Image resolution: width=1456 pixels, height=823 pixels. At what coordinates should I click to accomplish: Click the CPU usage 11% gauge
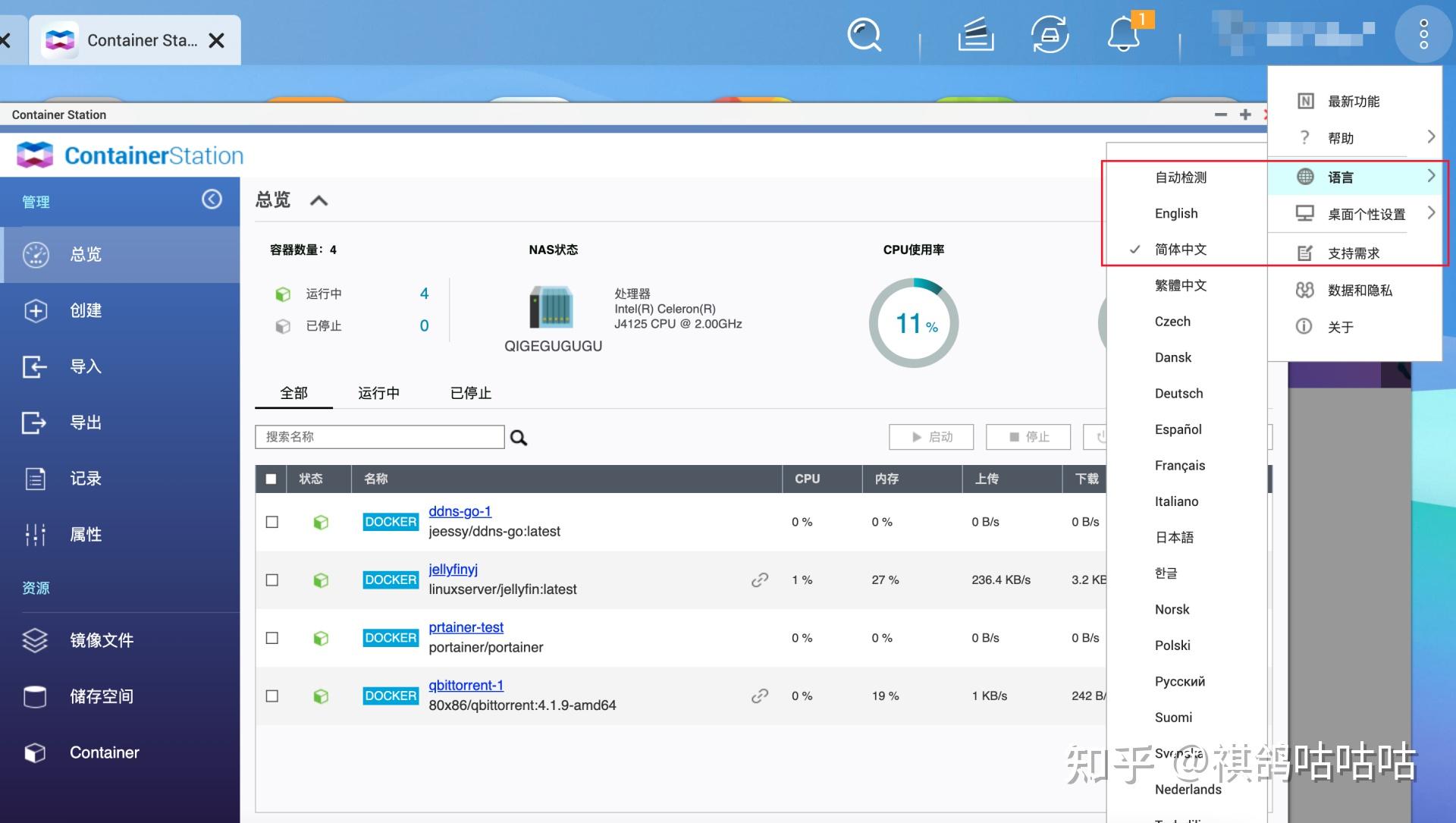(914, 323)
